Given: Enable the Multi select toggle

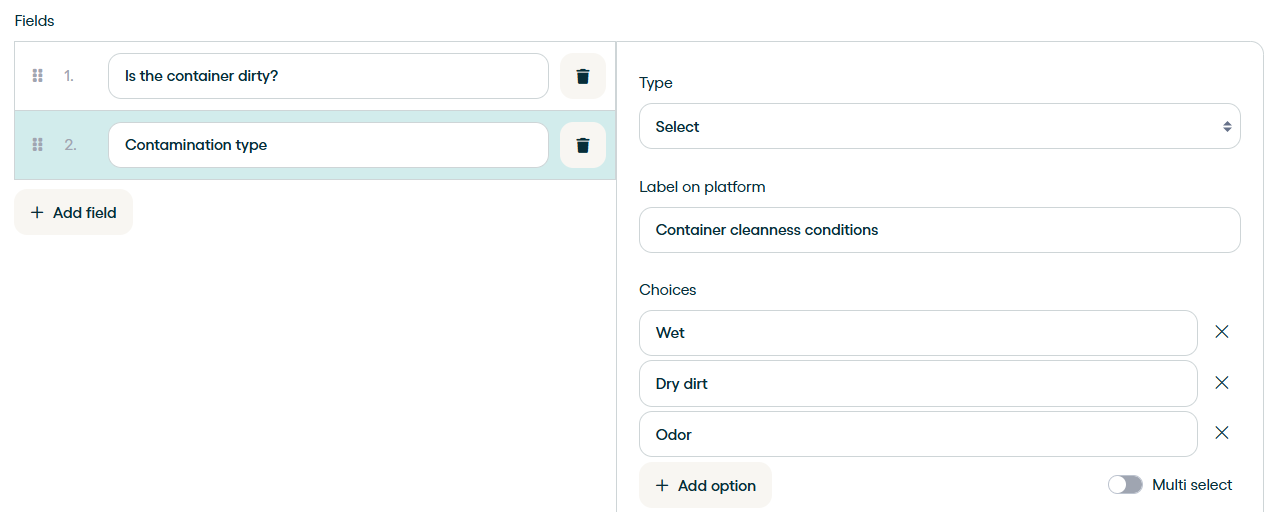Looking at the screenshot, I should tap(1125, 485).
